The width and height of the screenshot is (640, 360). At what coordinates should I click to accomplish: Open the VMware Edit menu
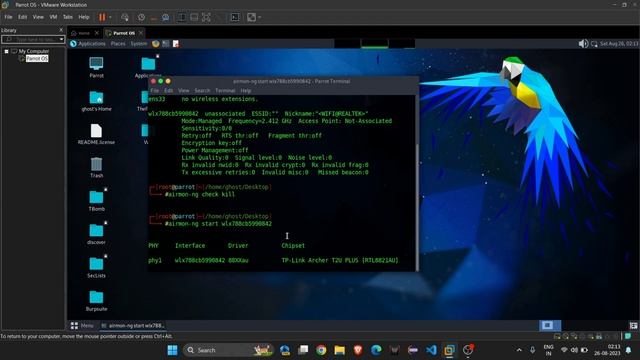tap(22, 17)
